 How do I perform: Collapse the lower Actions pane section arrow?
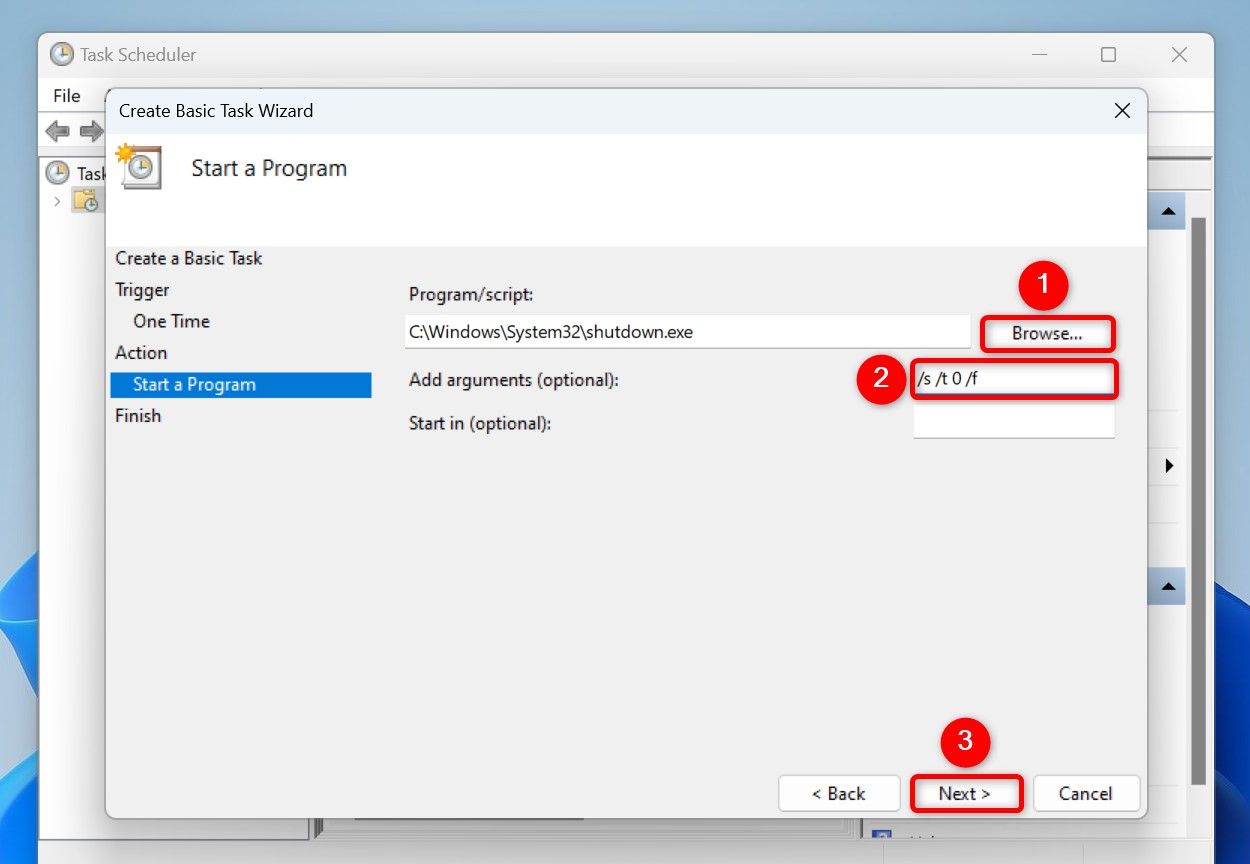pyautogui.click(x=1167, y=585)
